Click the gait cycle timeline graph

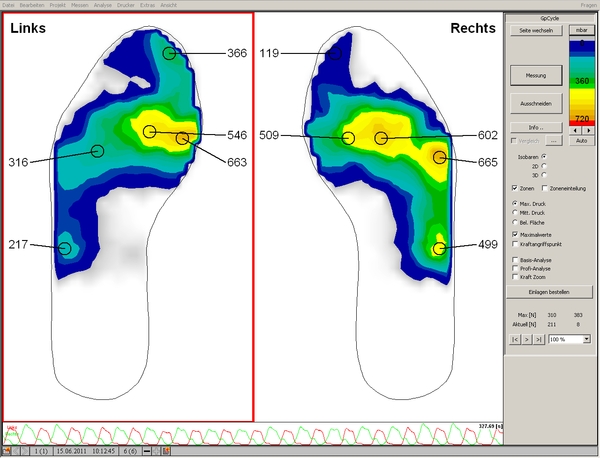coord(250,434)
